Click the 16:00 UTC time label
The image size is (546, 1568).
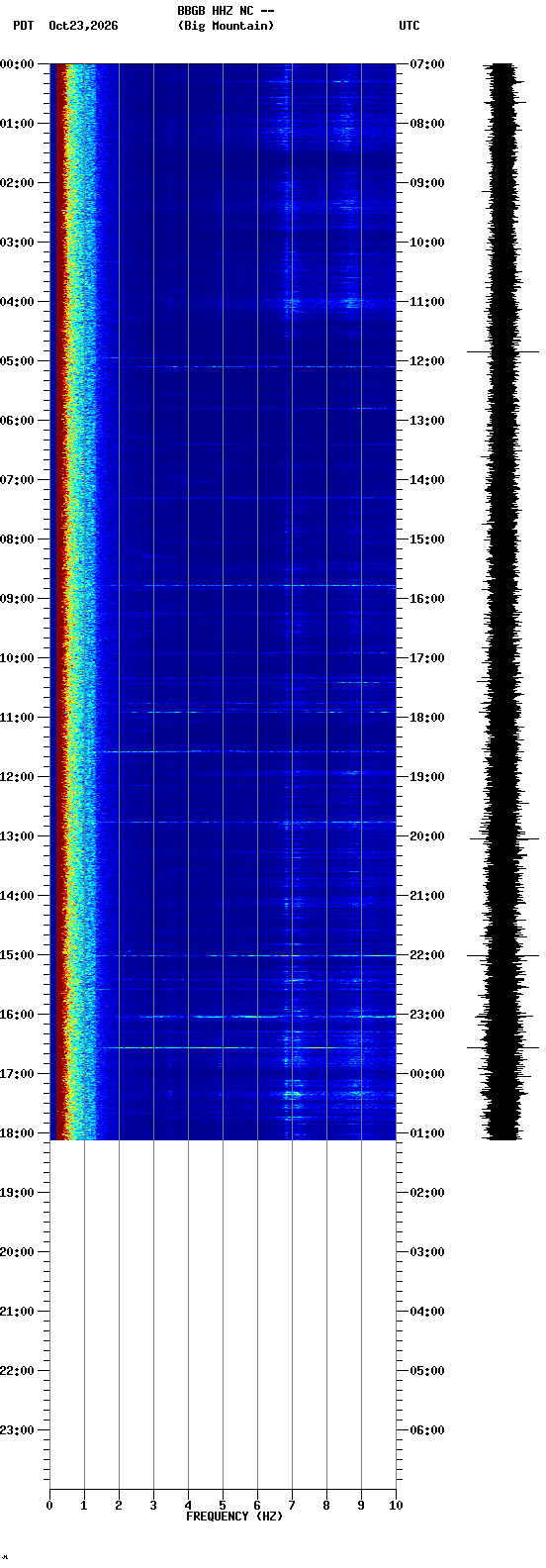(x=427, y=599)
